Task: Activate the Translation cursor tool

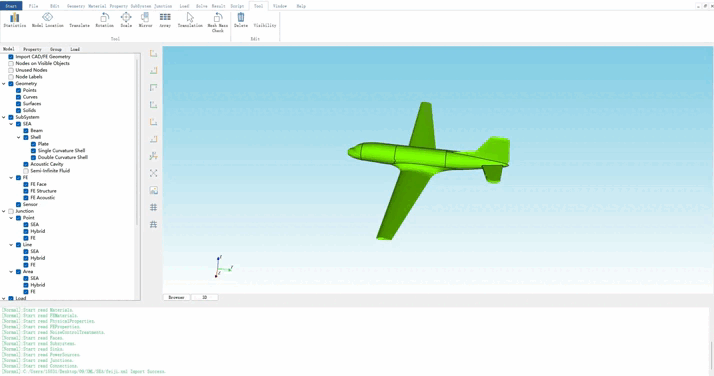Action: (x=190, y=20)
